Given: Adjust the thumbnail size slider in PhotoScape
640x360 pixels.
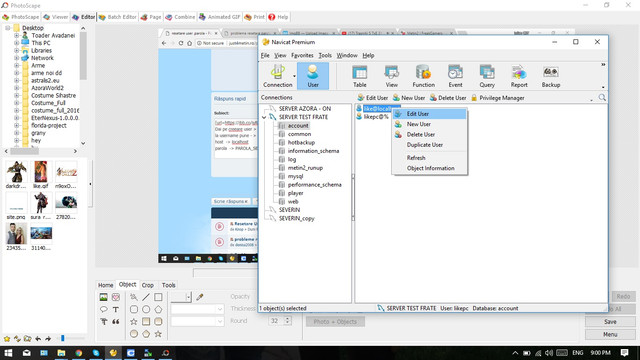Looking at the screenshot, I should (62, 338).
